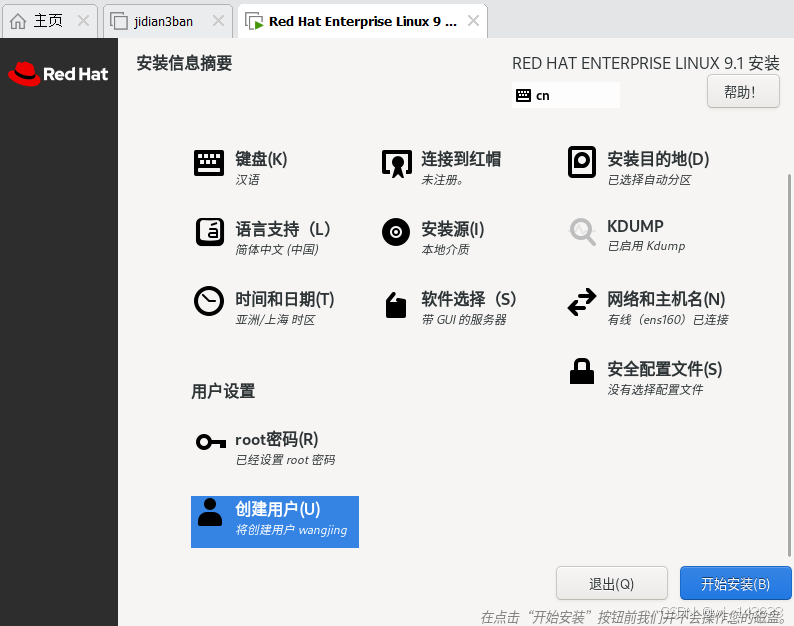
Task: Click the root password key icon
Action: [x=211, y=442]
